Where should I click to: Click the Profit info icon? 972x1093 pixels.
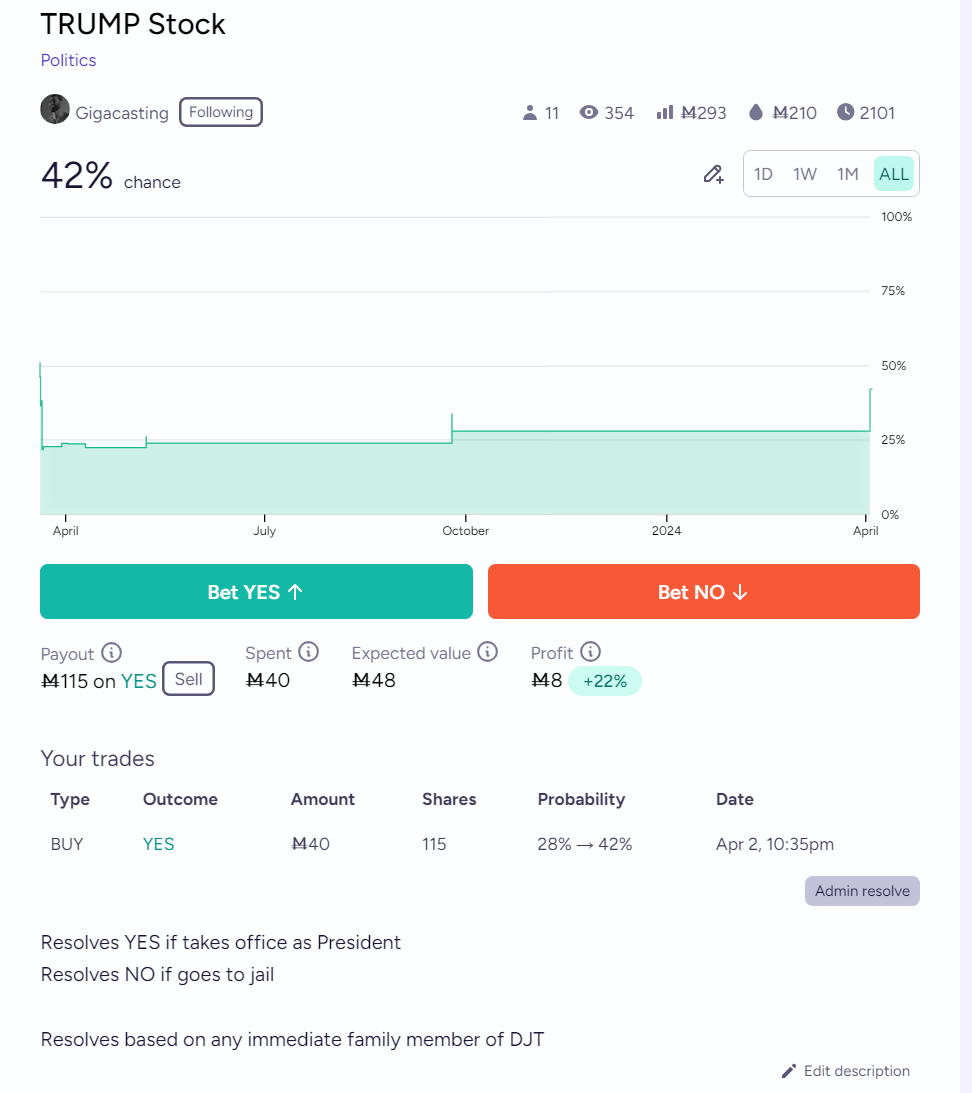point(590,652)
